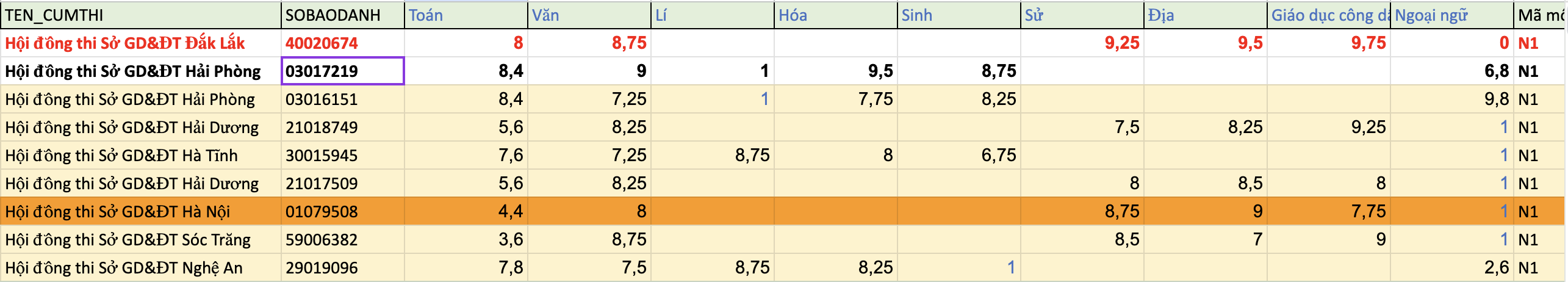
Task: Select the cell with ID 29019096
Action: click(342, 268)
